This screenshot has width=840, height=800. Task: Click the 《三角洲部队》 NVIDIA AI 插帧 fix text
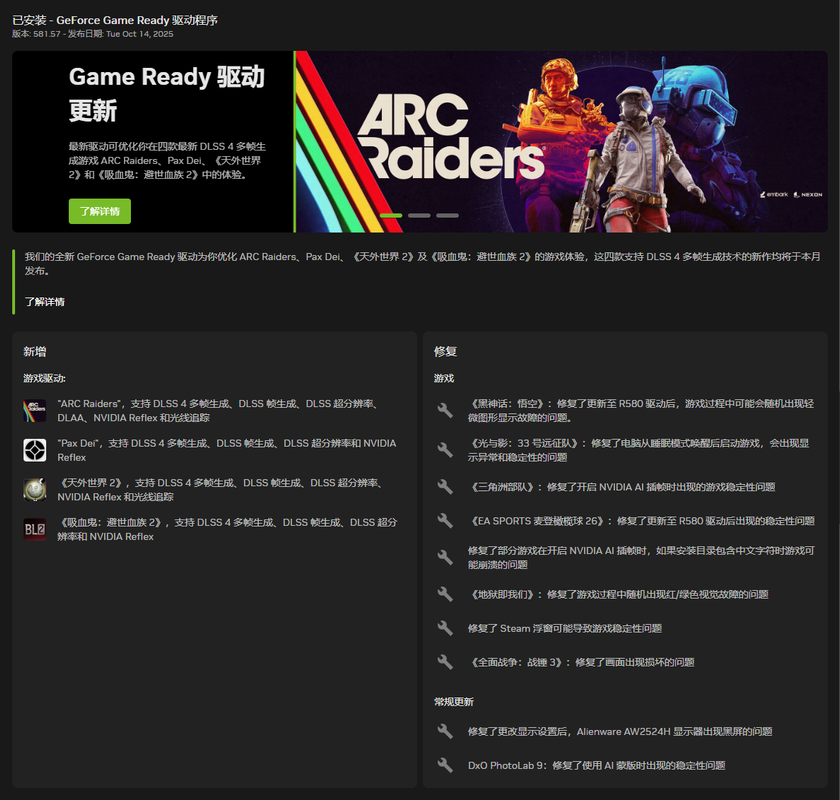pos(621,487)
